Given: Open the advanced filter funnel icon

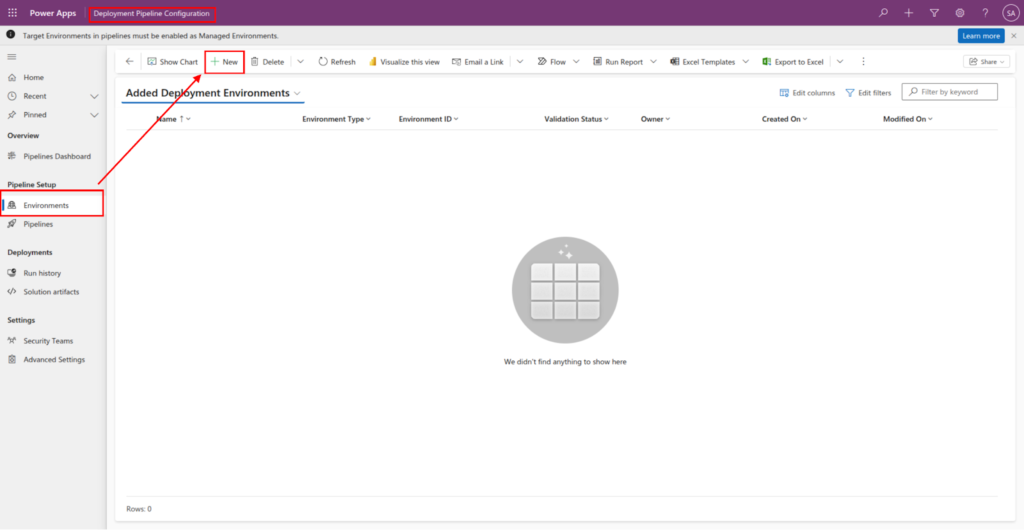Looking at the screenshot, I should [x=934, y=13].
